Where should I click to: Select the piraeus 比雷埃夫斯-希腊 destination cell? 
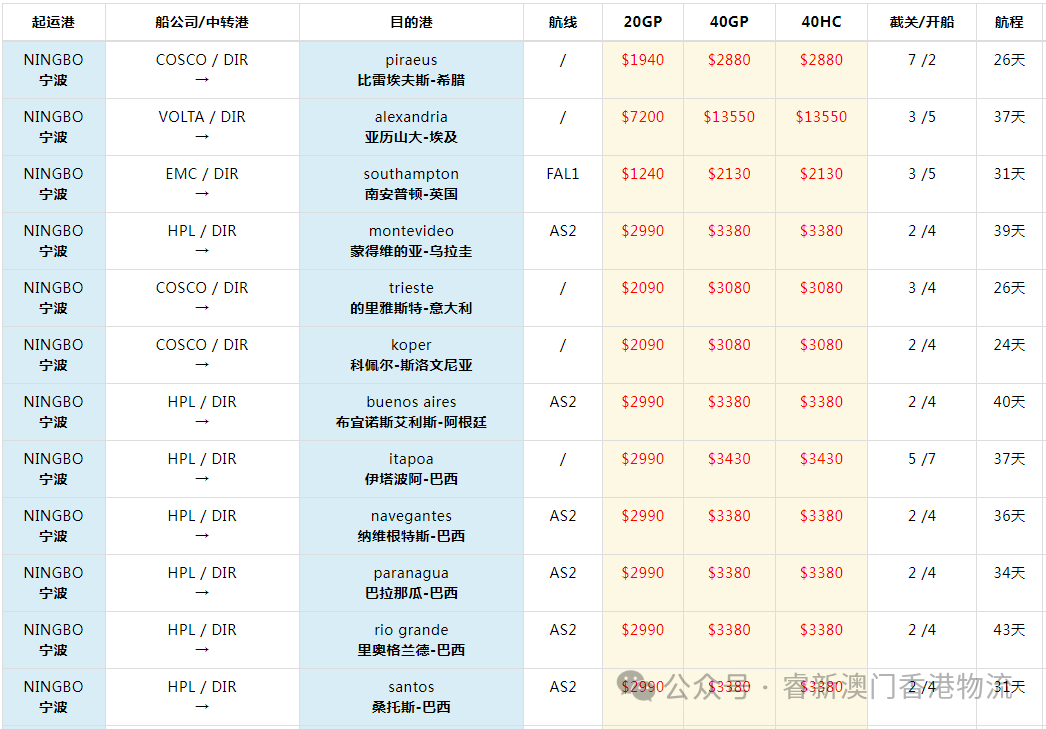point(411,70)
